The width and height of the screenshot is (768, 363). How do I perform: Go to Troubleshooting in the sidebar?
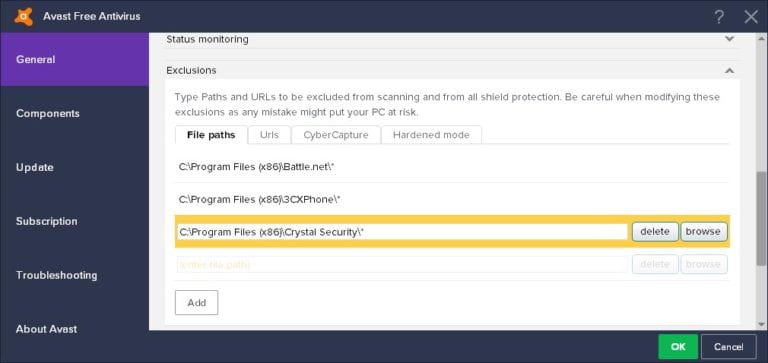click(56, 275)
